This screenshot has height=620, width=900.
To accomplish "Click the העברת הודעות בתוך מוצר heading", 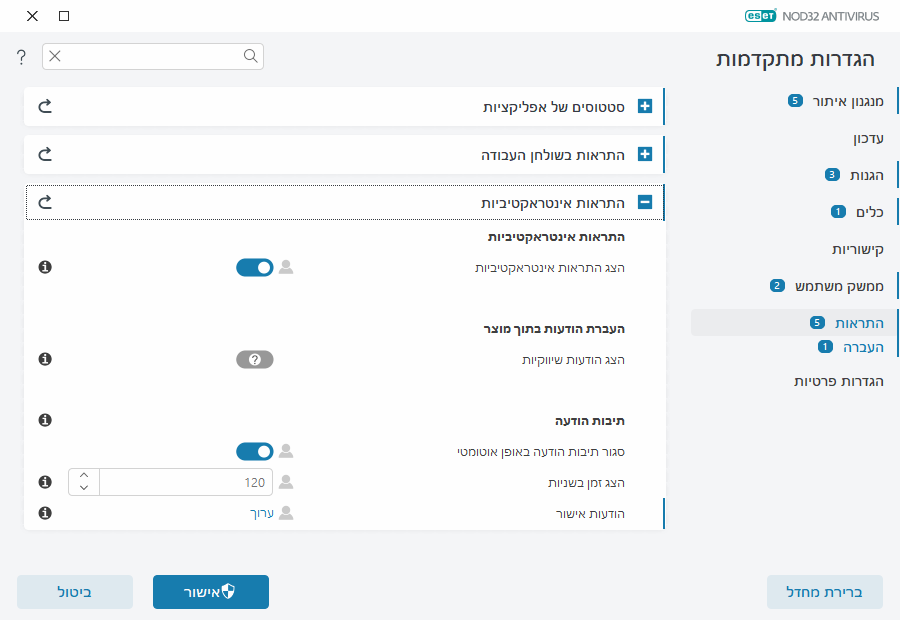I will pyautogui.click(x=554, y=329).
